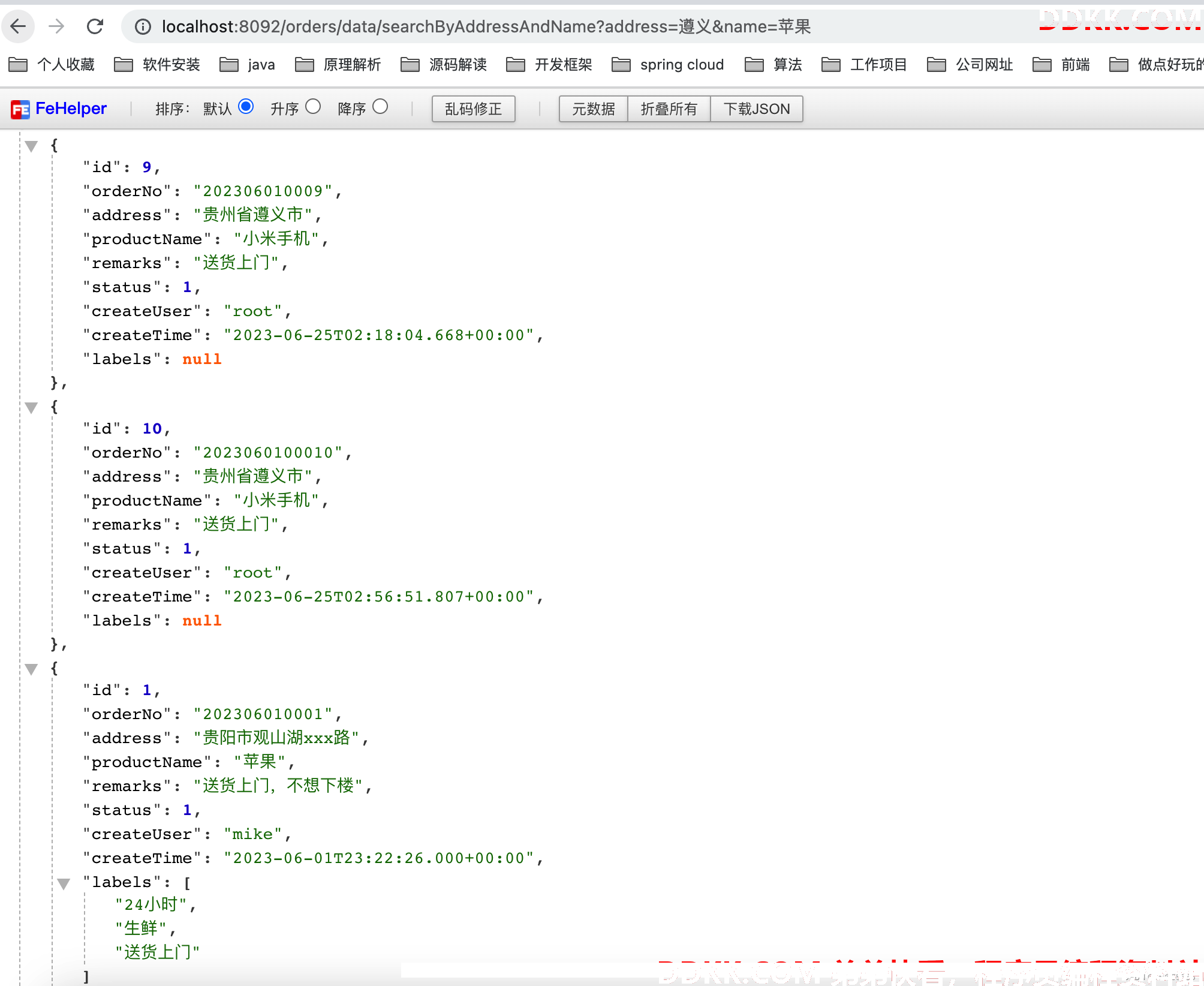Click orderNo value "202306010001"
This screenshot has width=1204, height=986.
point(263,714)
